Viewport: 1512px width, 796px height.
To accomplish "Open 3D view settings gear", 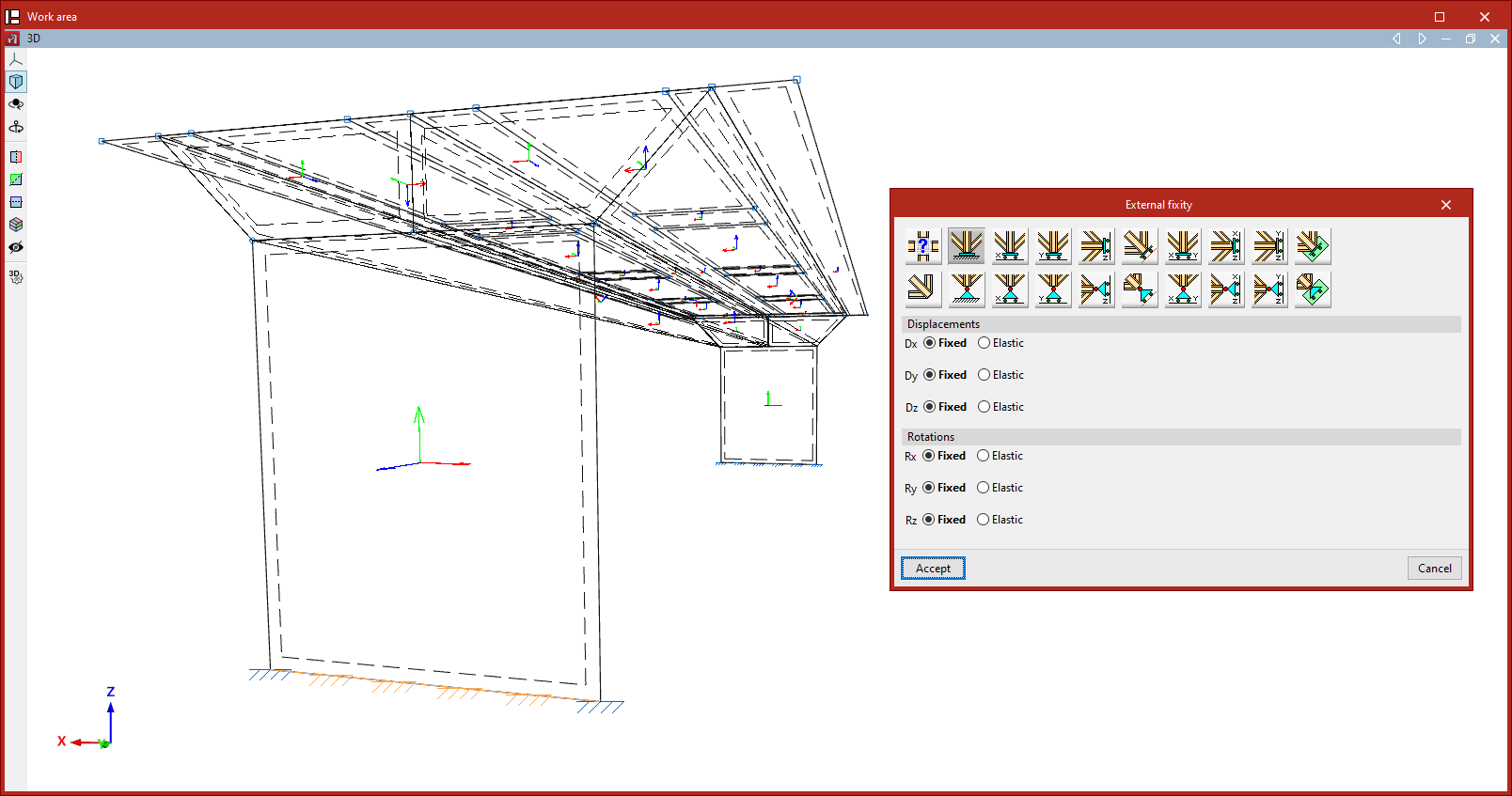I will click(x=16, y=276).
